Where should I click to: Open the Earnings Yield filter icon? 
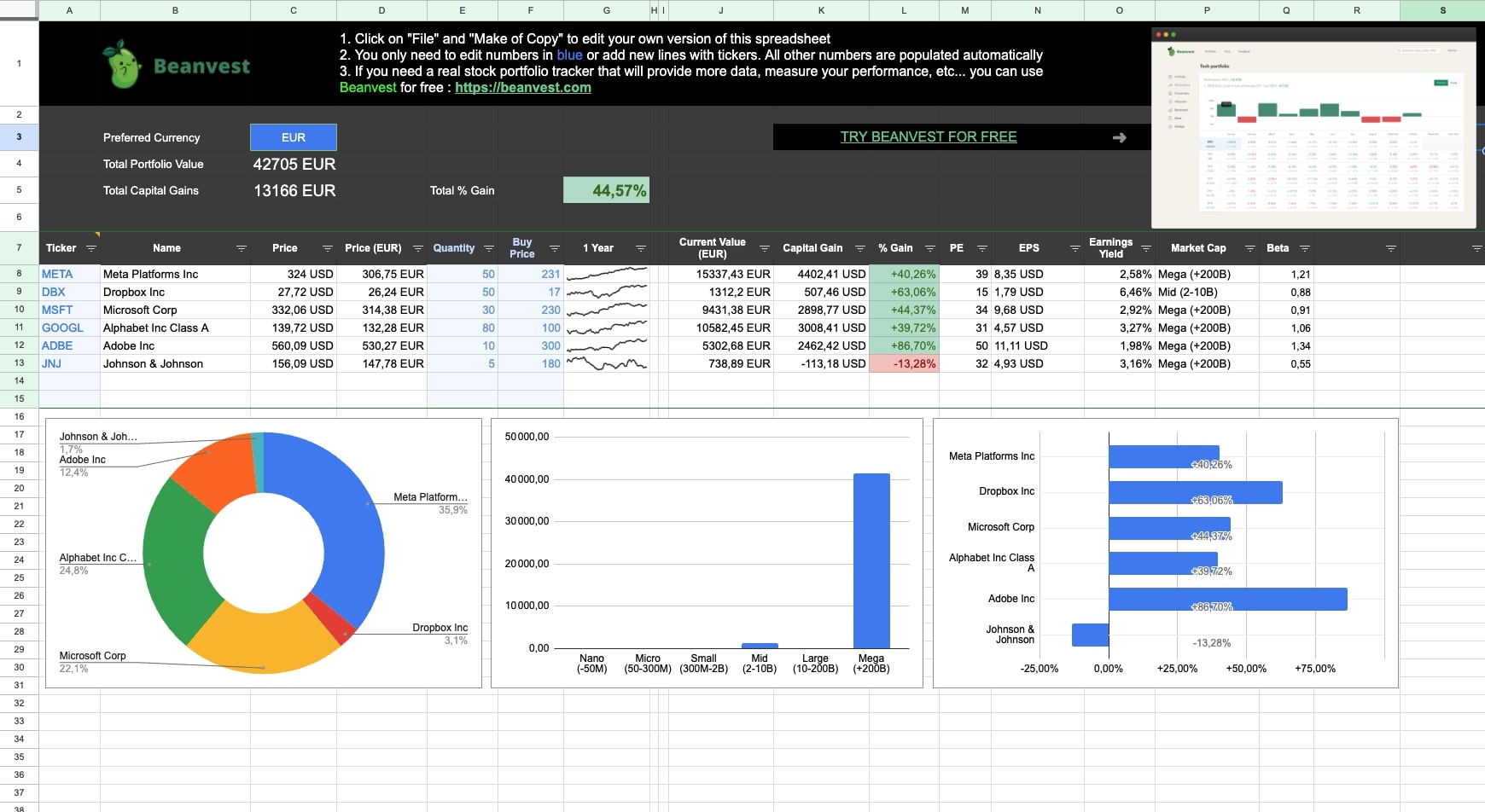pyautogui.click(x=1146, y=248)
